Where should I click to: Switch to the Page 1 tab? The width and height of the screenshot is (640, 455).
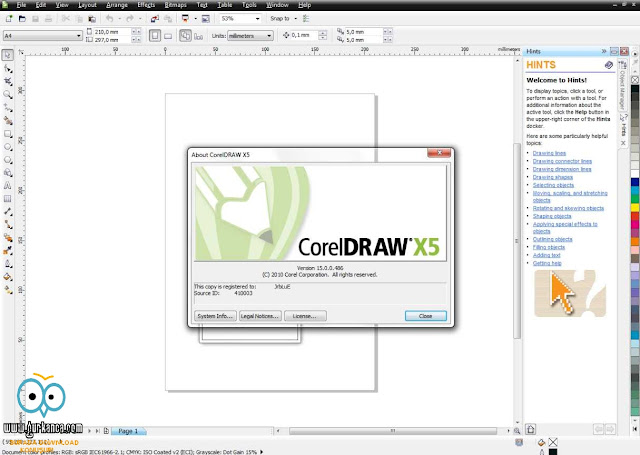[x=128, y=431]
